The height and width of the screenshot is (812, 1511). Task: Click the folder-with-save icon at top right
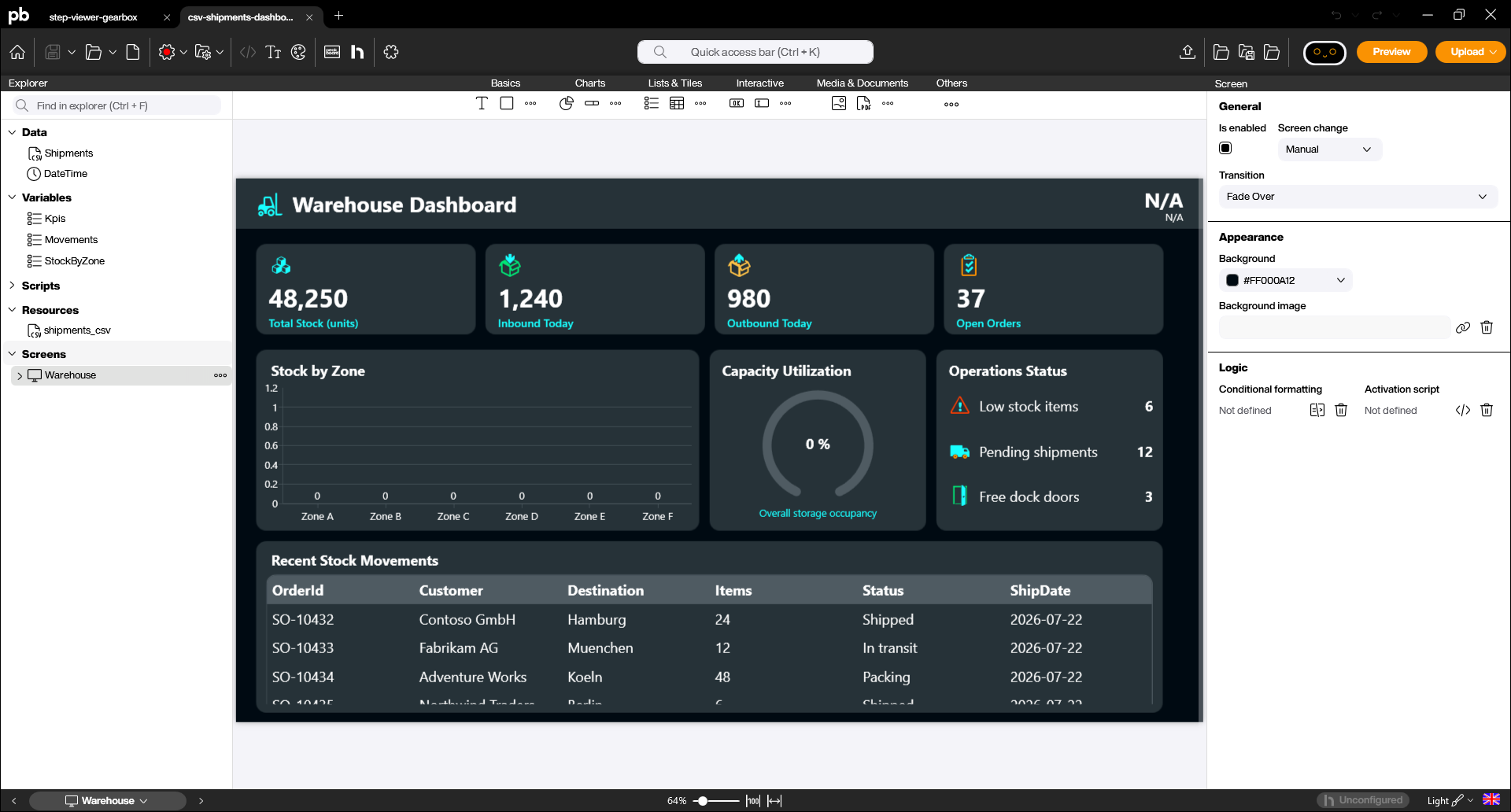tap(1247, 52)
